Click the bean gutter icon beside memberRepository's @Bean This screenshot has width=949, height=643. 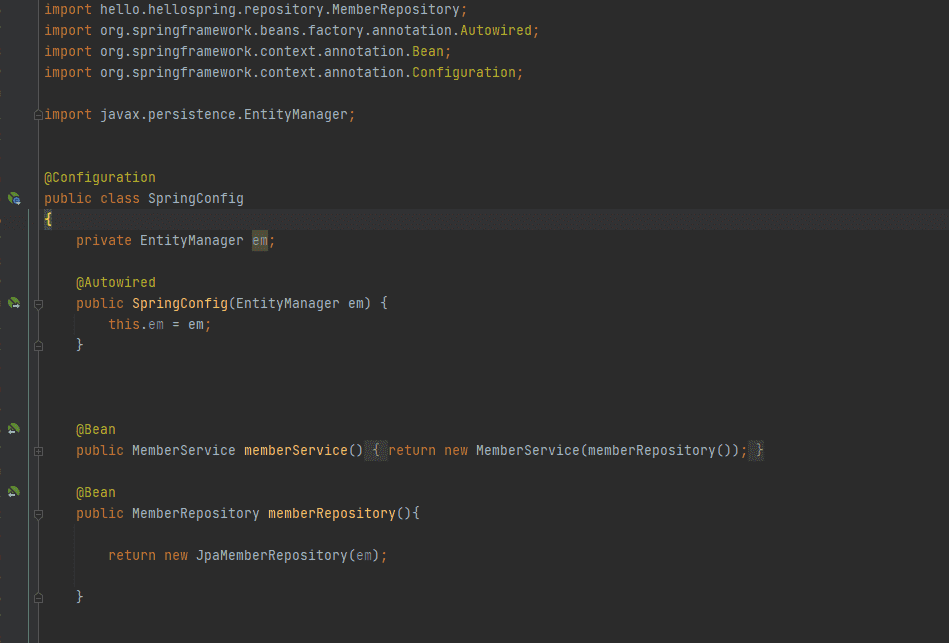pyautogui.click(x=14, y=492)
